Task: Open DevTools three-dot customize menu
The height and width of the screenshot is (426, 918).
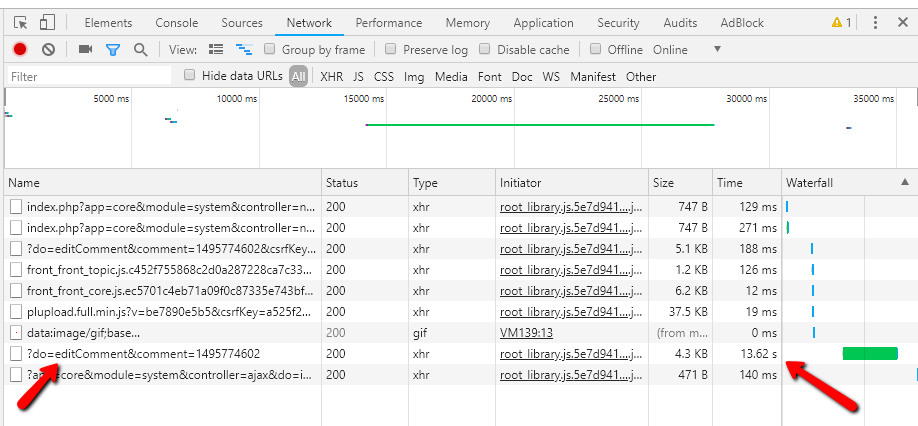Action: point(876,22)
